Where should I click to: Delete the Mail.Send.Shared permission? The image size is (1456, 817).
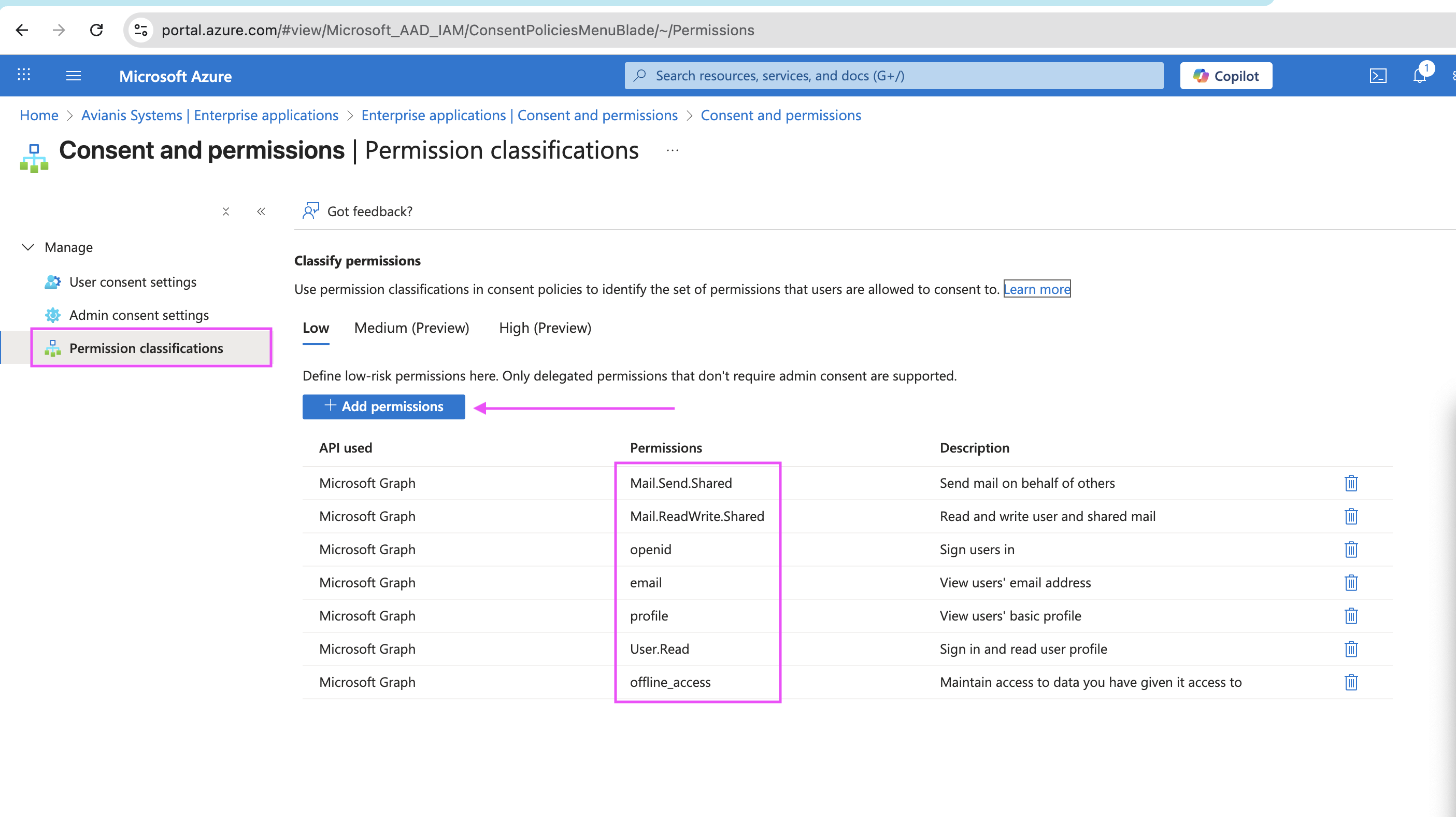point(1351,484)
